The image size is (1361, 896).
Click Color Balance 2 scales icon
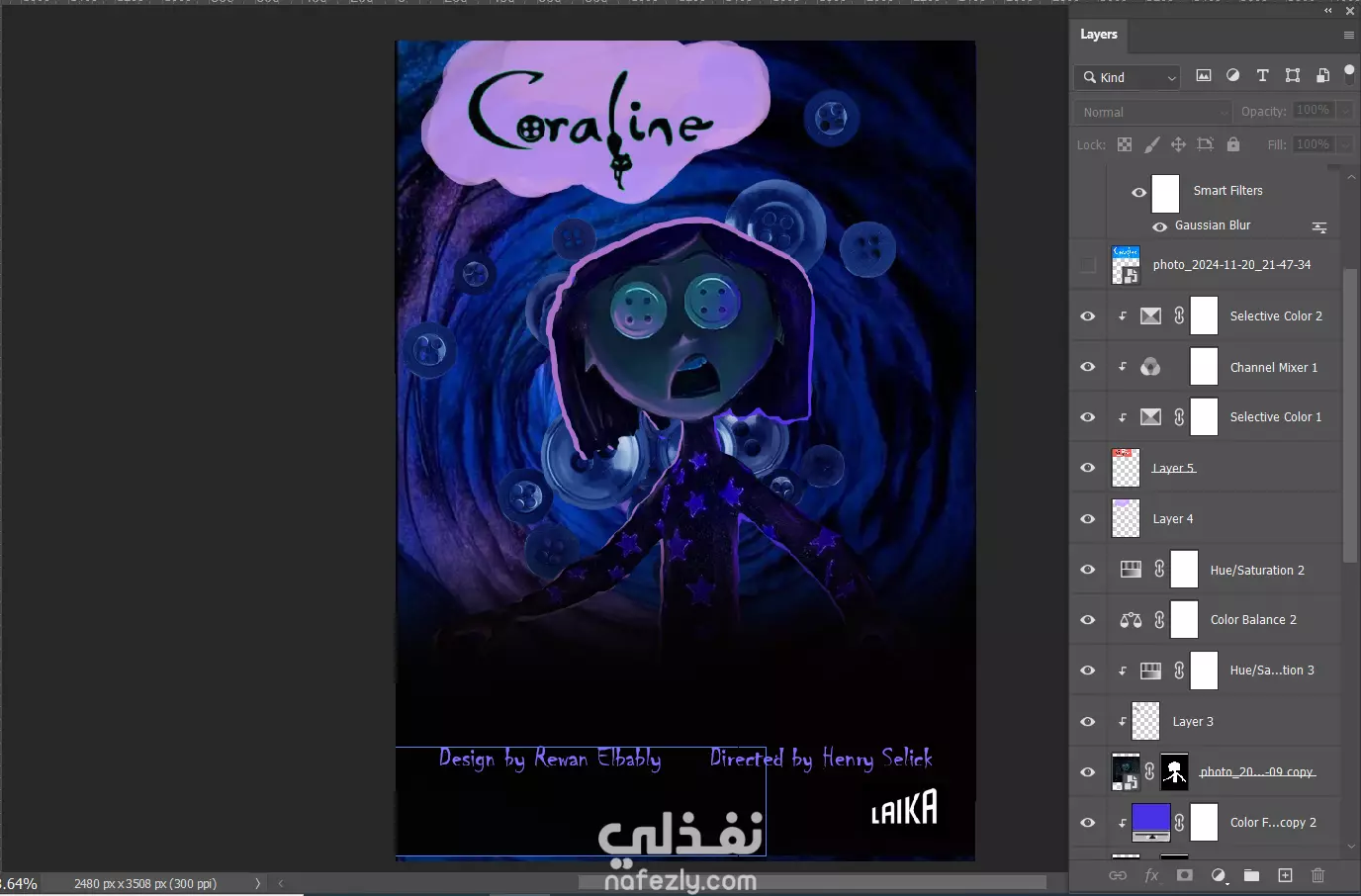click(x=1131, y=620)
